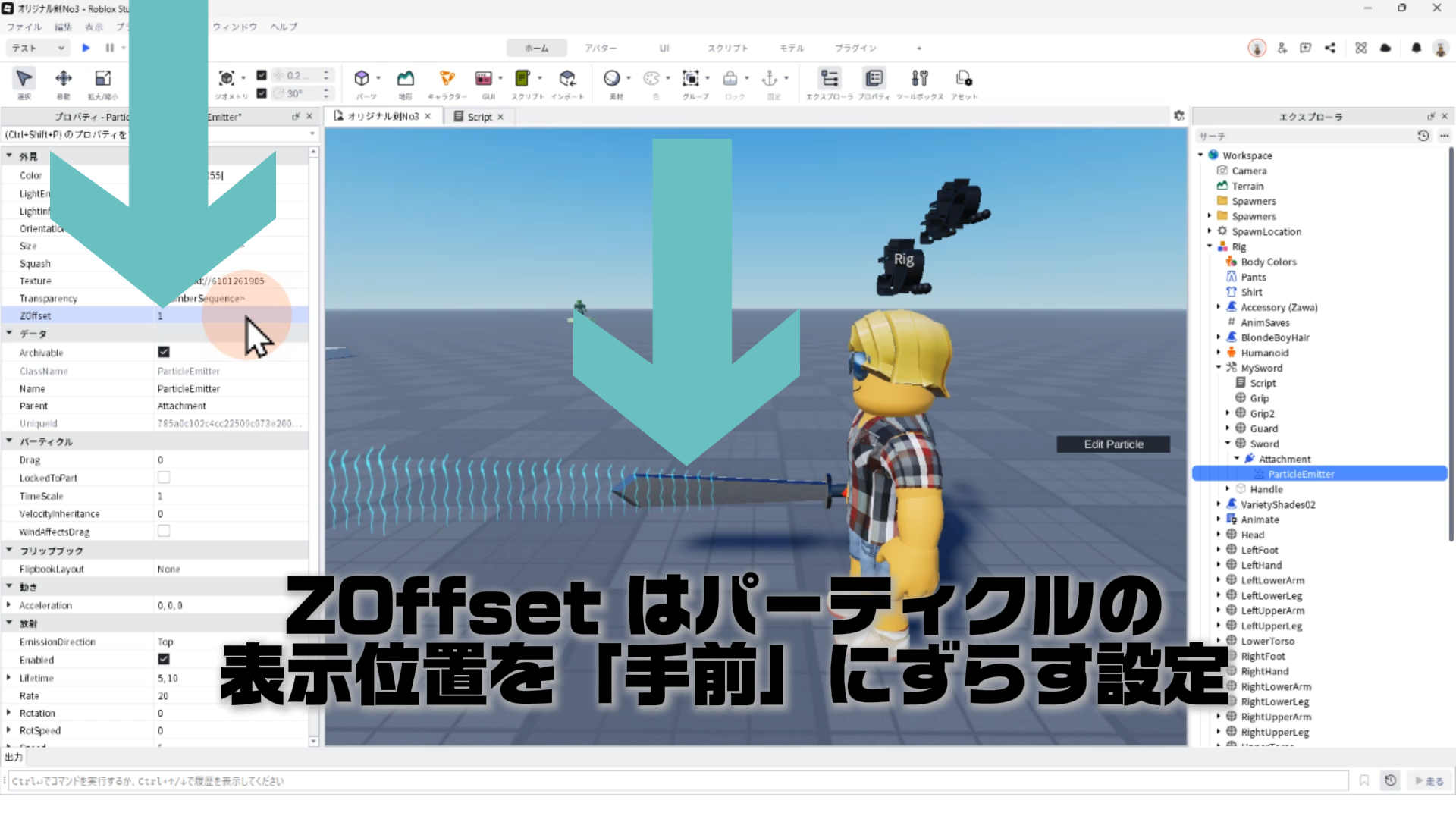Open the テスト mode dropdown
Image resolution: width=1456 pixels, height=819 pixels.
click(x=38, y=48)
